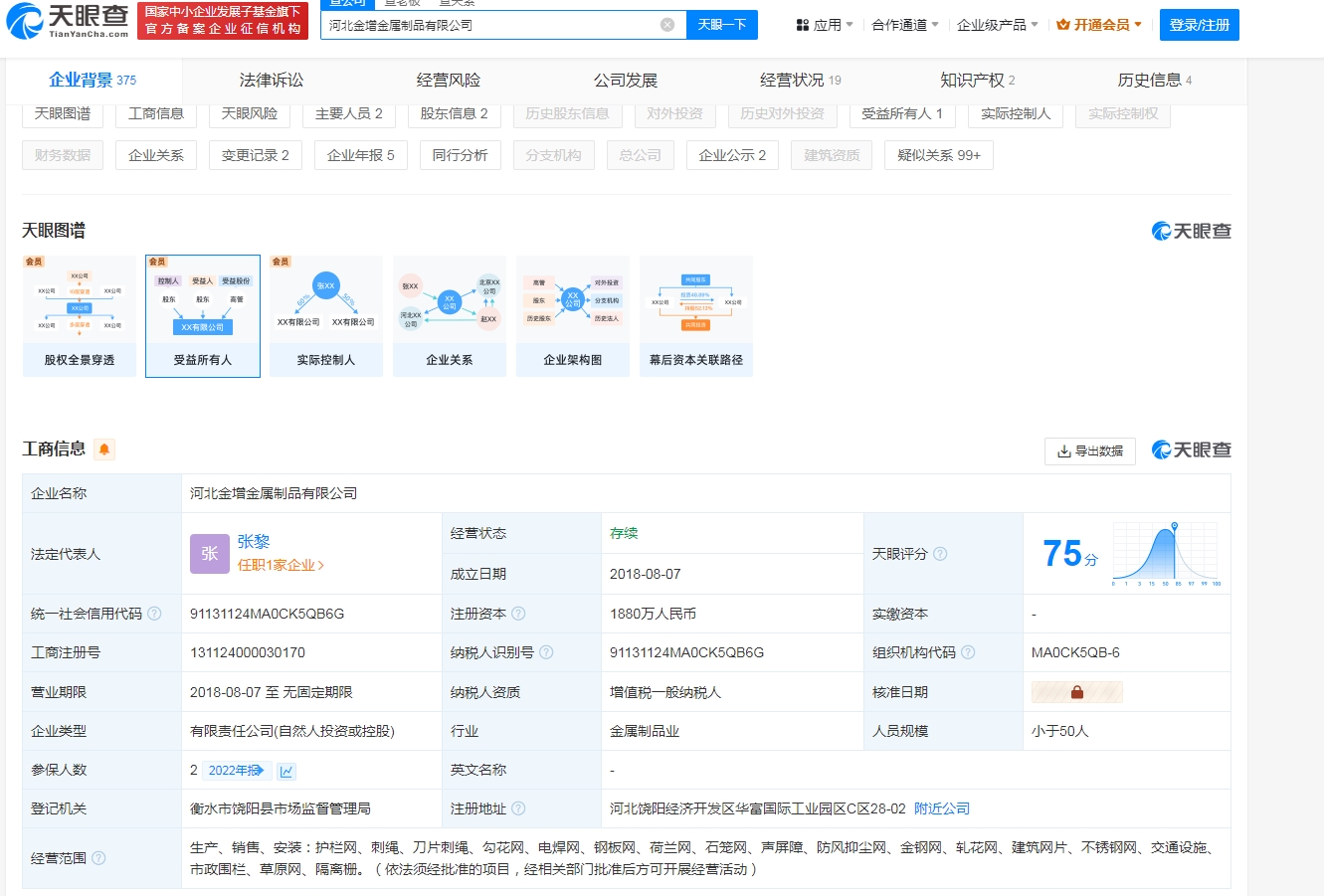This screenshot has height=896, width=1324.
Task: Click the 张 avatar of legal representative
Action: click(x=209, y=554)
